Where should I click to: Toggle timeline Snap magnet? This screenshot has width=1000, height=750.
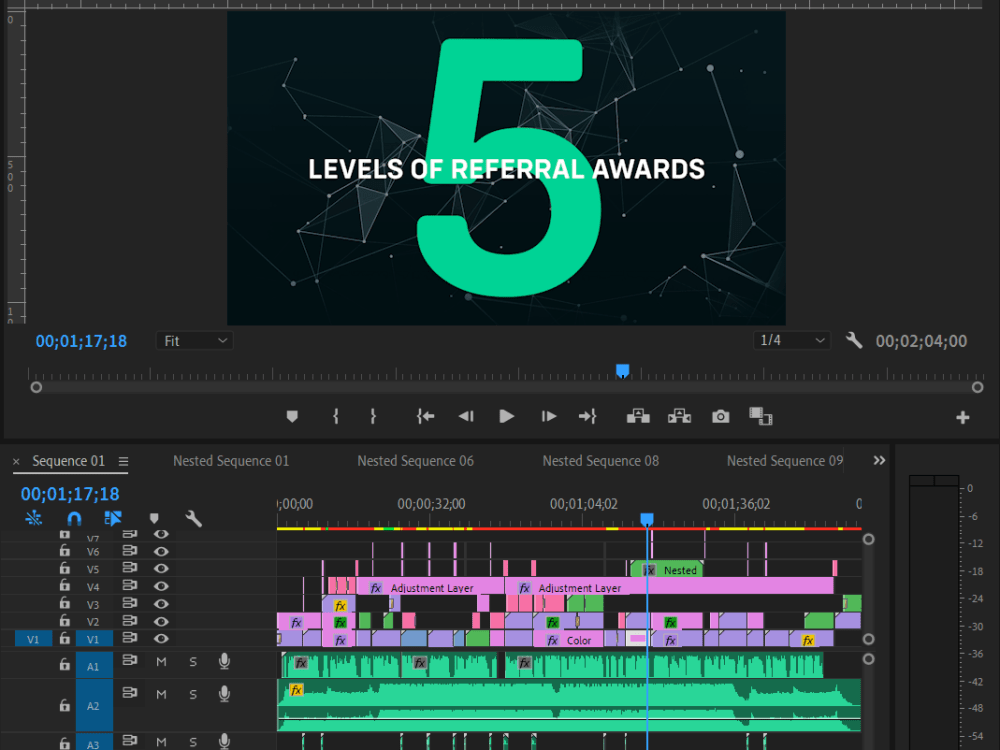tap(74, 518)
